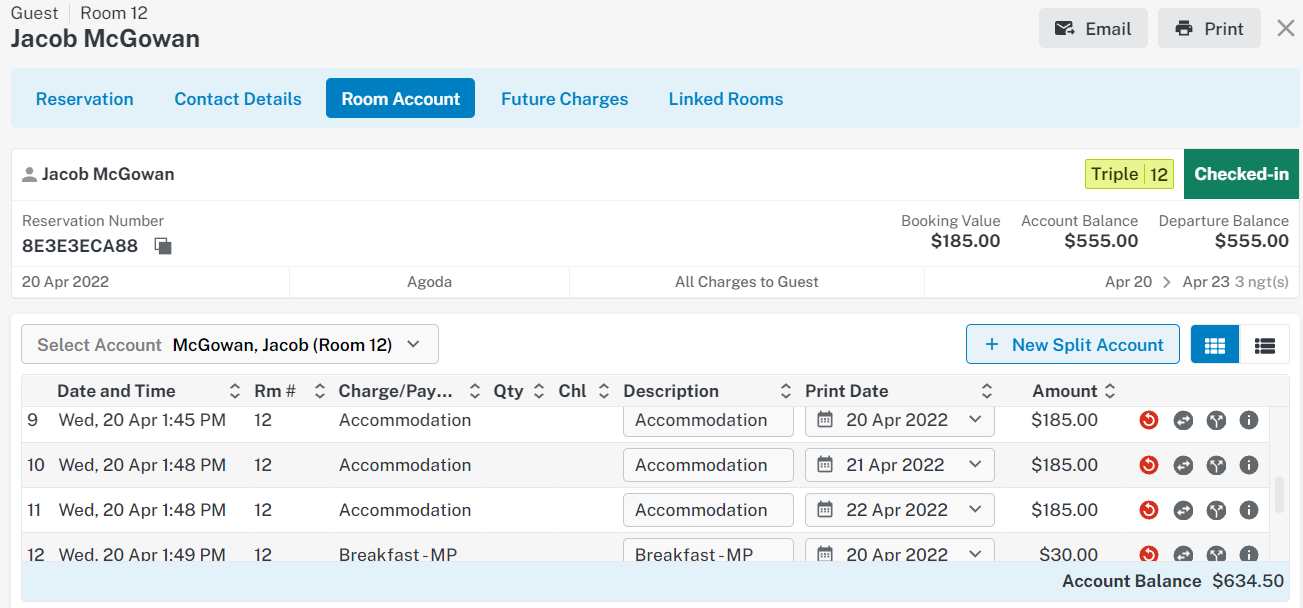Screen dimensions: 1303x608
Task: Reverse the row 9 Accommodation charge
Action: coord(1148,421)
